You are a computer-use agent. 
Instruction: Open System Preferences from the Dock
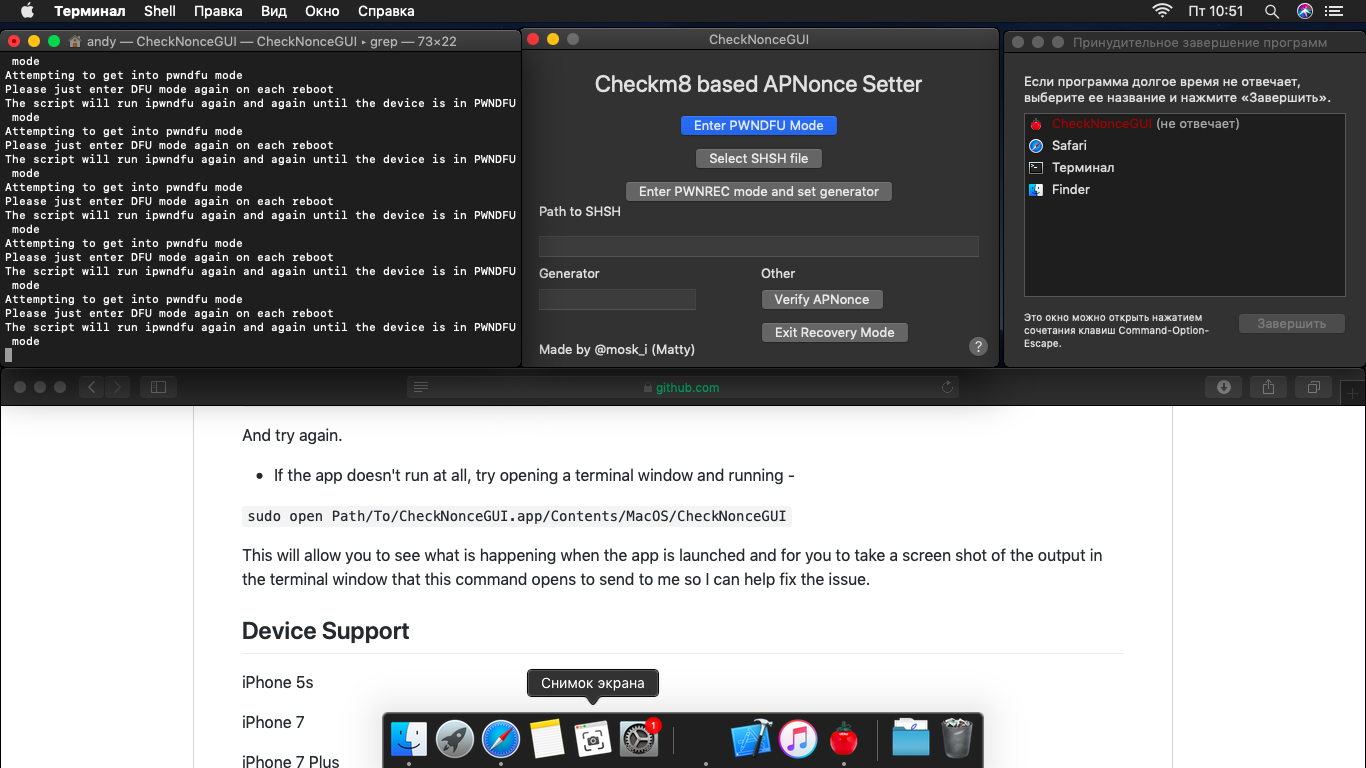(640, 739)
